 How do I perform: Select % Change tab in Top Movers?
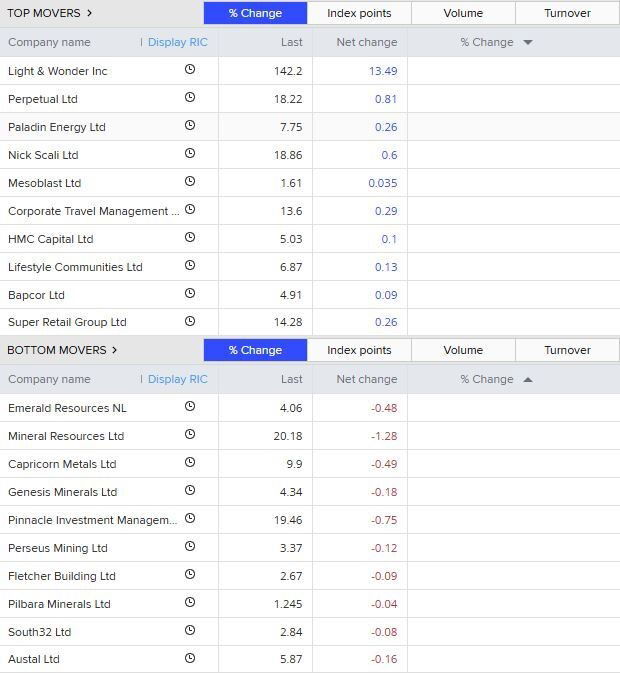(255, 13)
